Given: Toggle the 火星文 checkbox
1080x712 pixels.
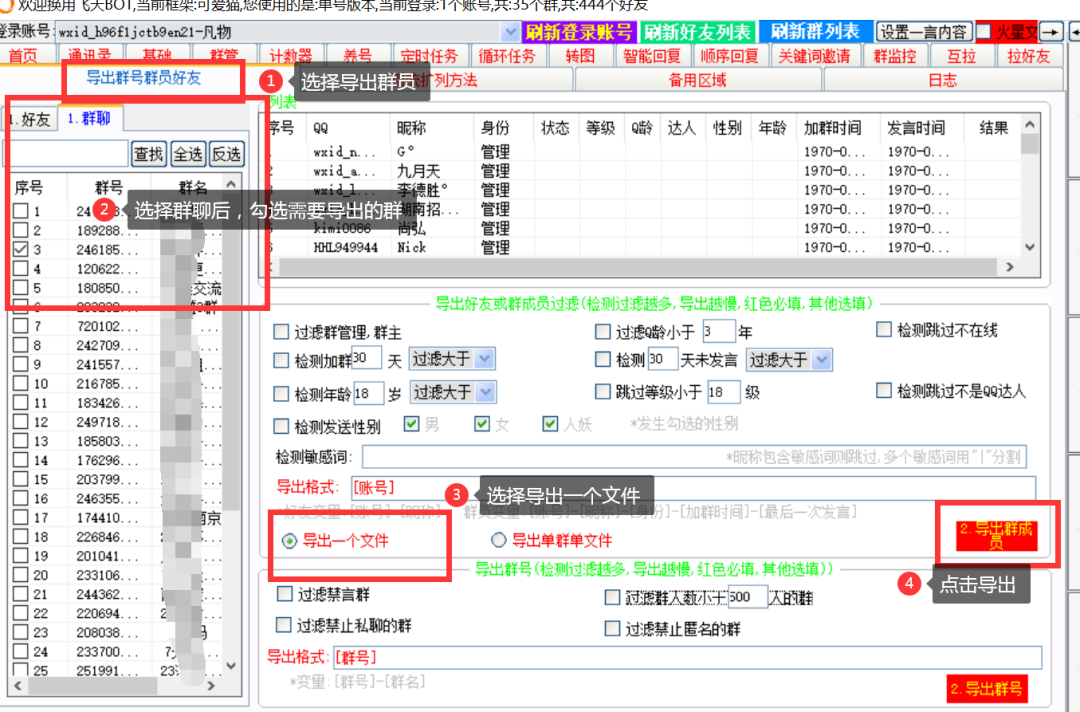Looking at the screenshot, I should (984, 32).
